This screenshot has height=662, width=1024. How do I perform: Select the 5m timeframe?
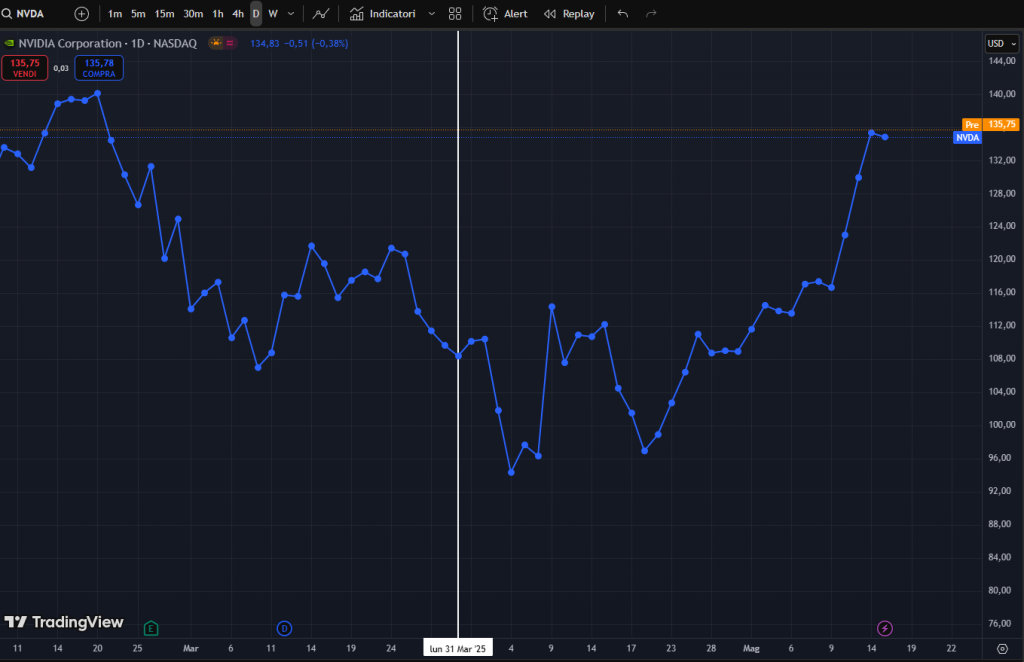tap(138, 14)
